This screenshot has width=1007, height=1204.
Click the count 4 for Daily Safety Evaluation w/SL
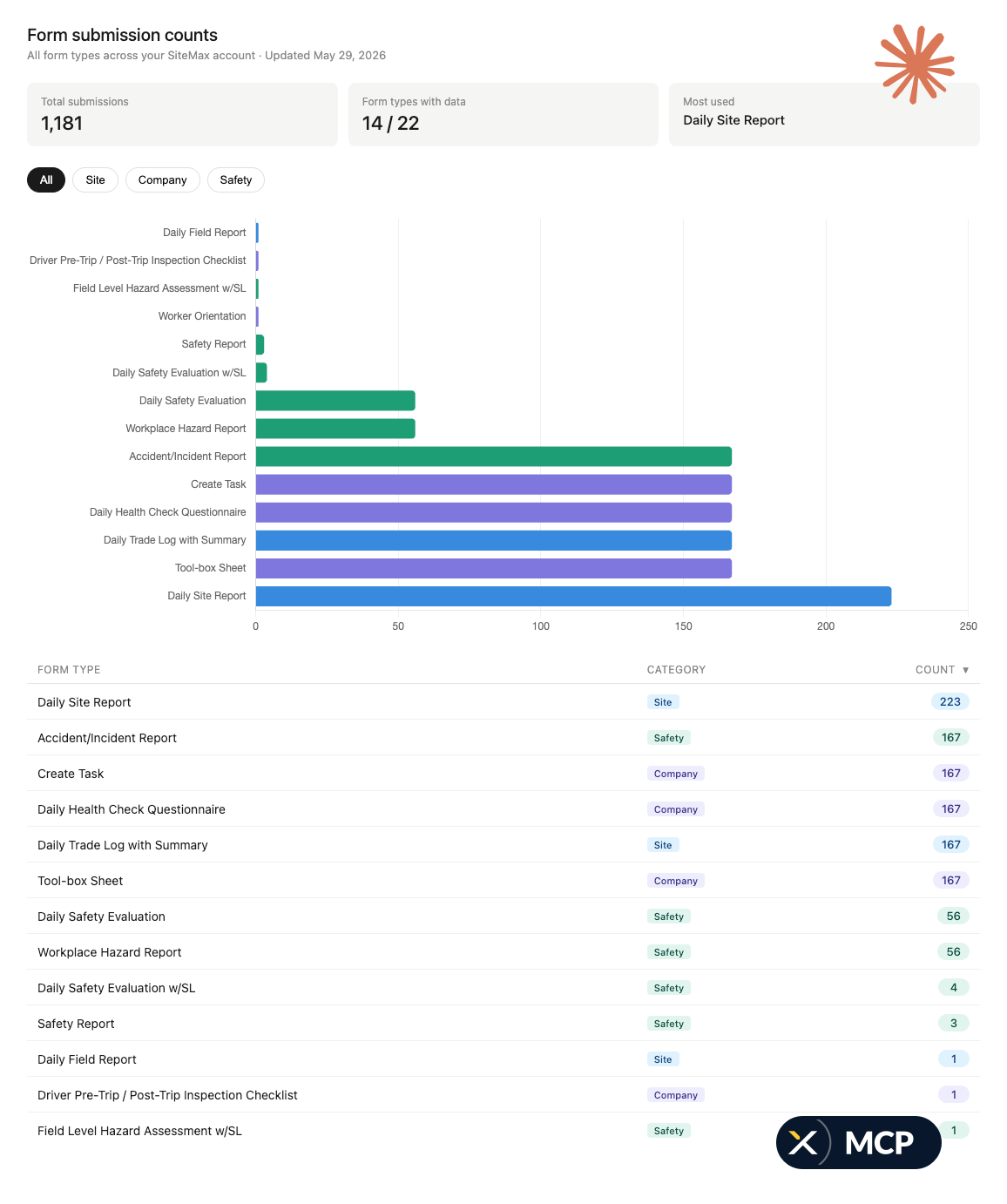tap(954, 987)
